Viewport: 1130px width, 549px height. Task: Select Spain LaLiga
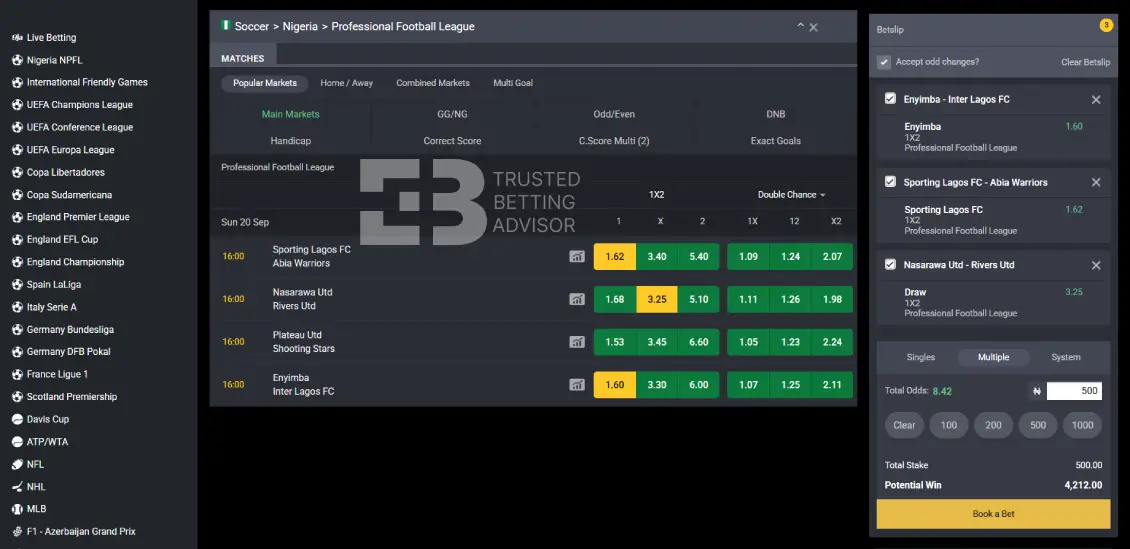(47, 285)
